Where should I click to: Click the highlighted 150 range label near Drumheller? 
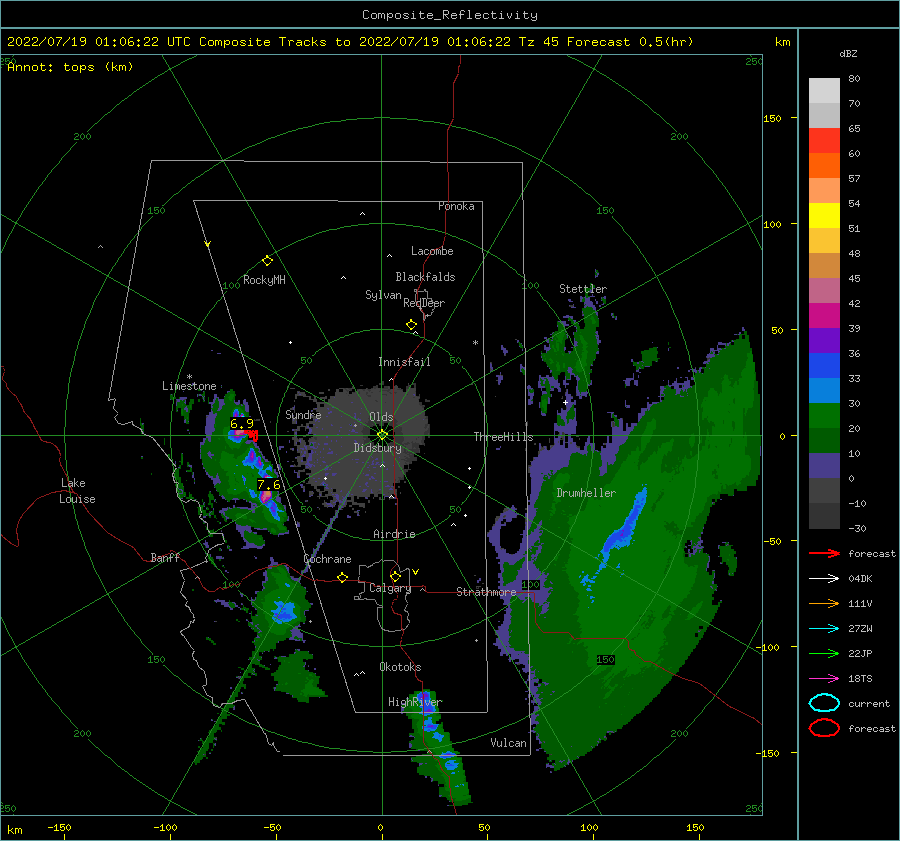click(x=606, y=660)
